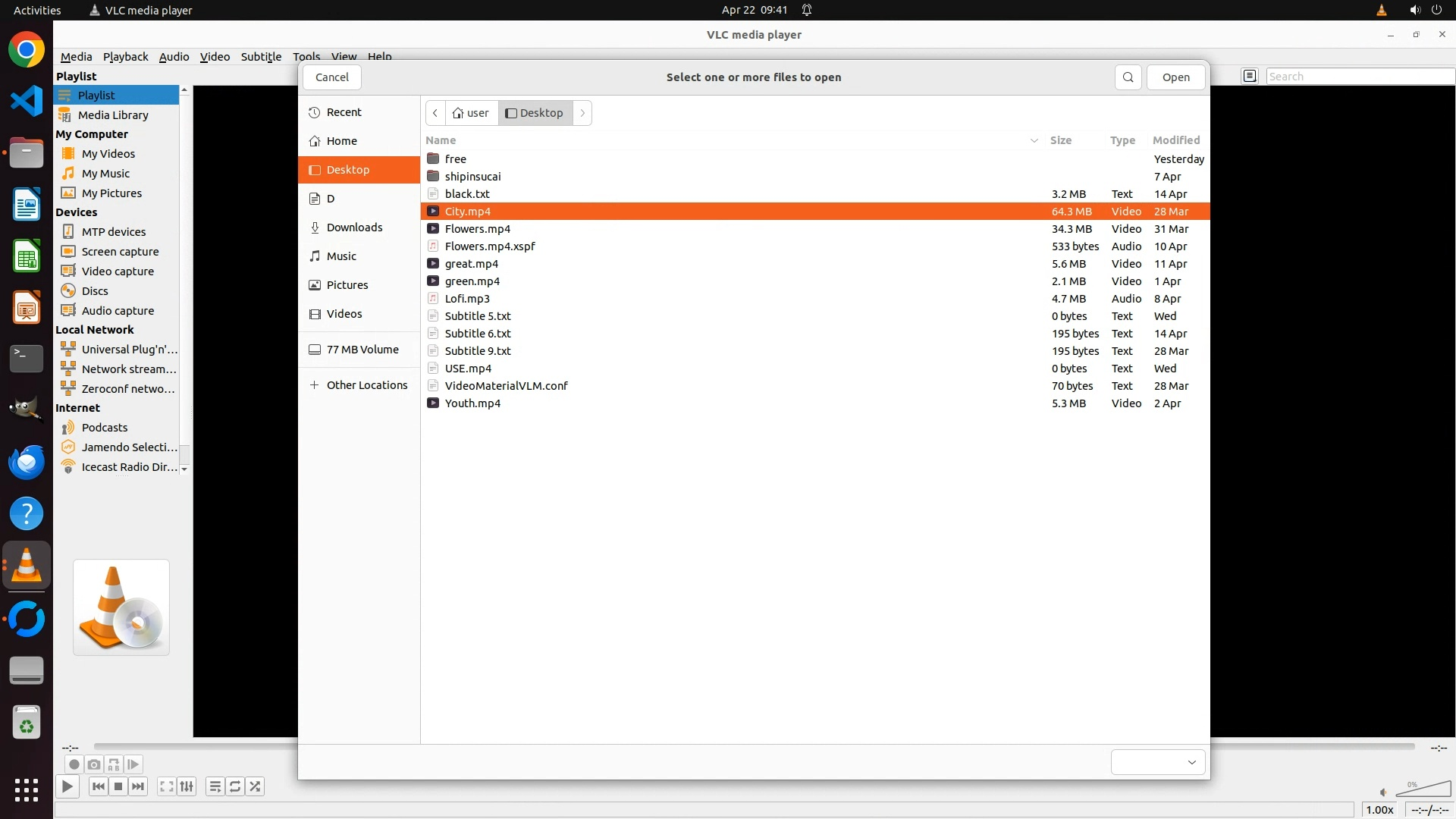Viewport: 1456px width, 819px height.
Task: Open the Playback menu
Action: click(125, 57)
